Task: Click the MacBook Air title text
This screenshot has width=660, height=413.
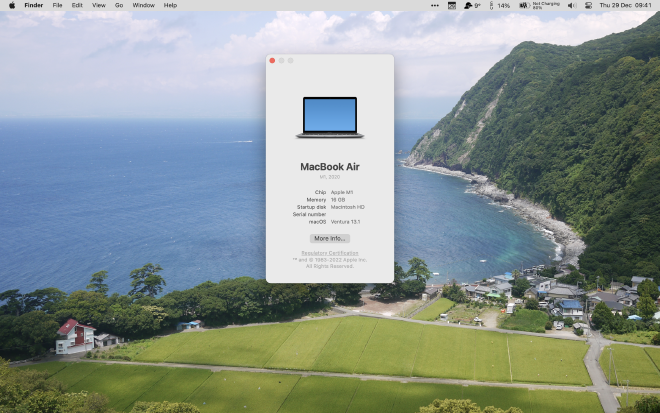Action: (330, 167)
